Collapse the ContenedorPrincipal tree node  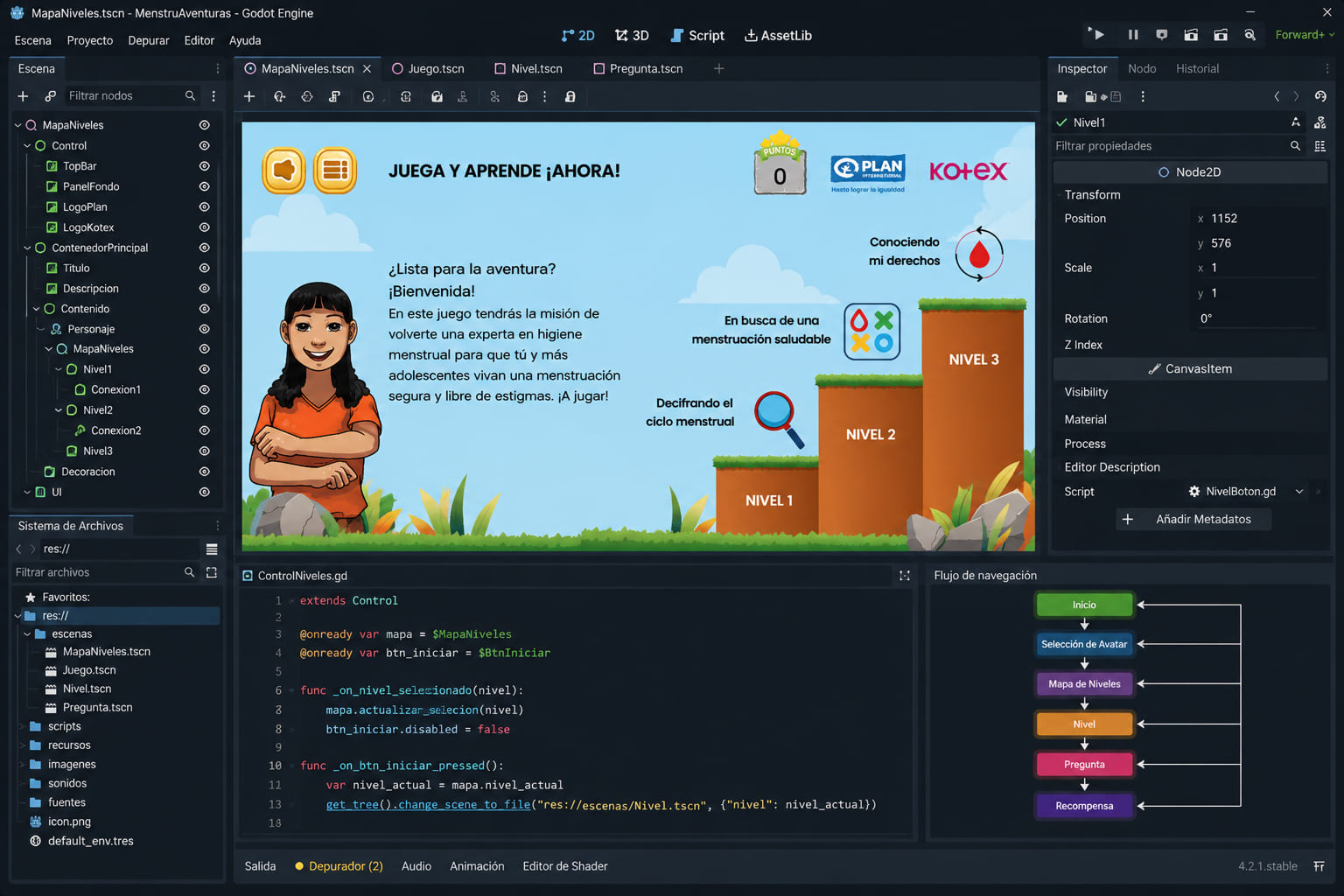point(27,248)
